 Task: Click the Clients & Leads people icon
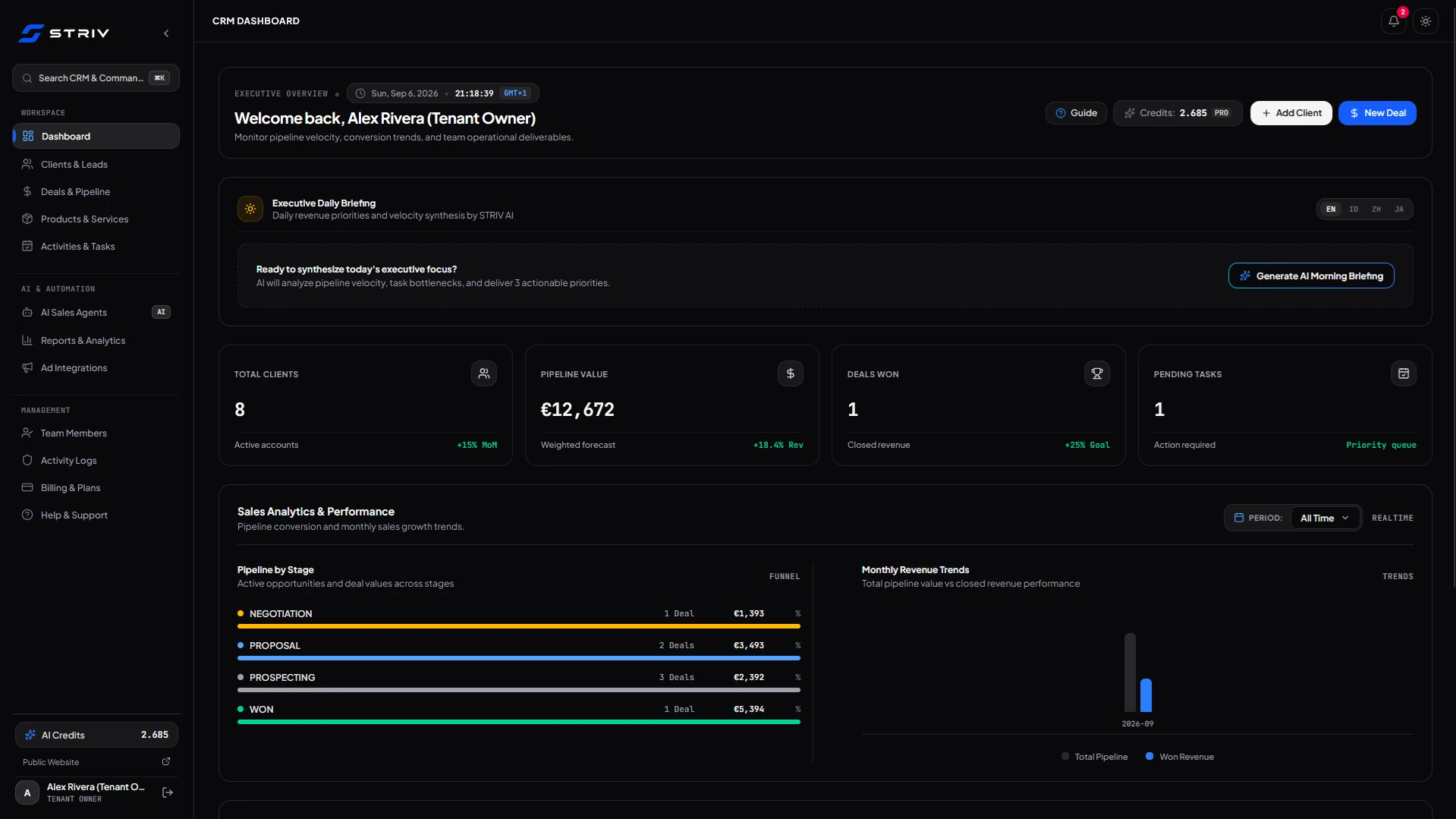(x=27, y=165)
